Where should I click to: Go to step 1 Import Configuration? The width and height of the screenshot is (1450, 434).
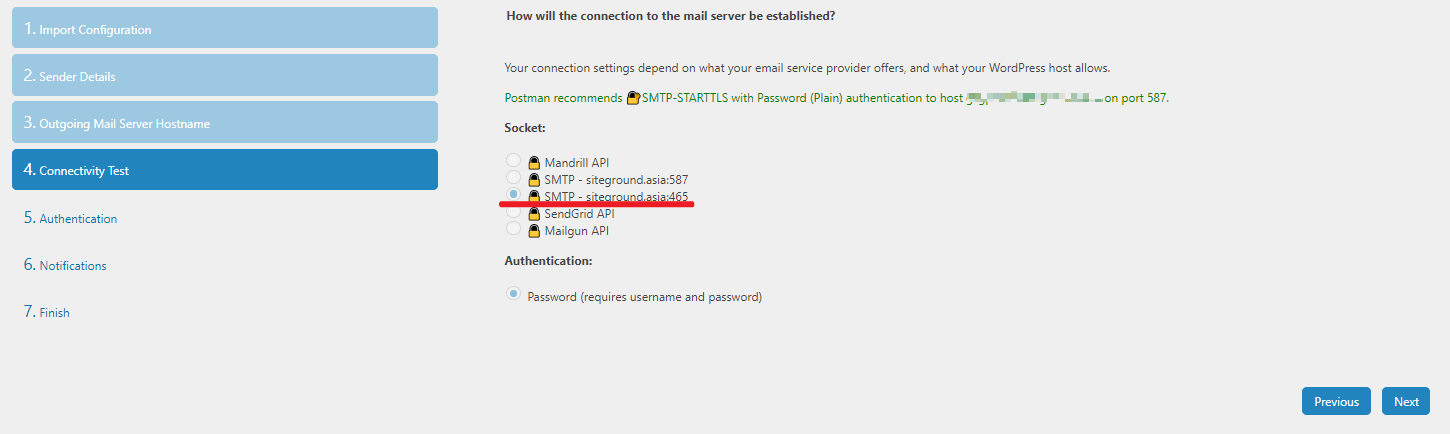pos(225,28)
